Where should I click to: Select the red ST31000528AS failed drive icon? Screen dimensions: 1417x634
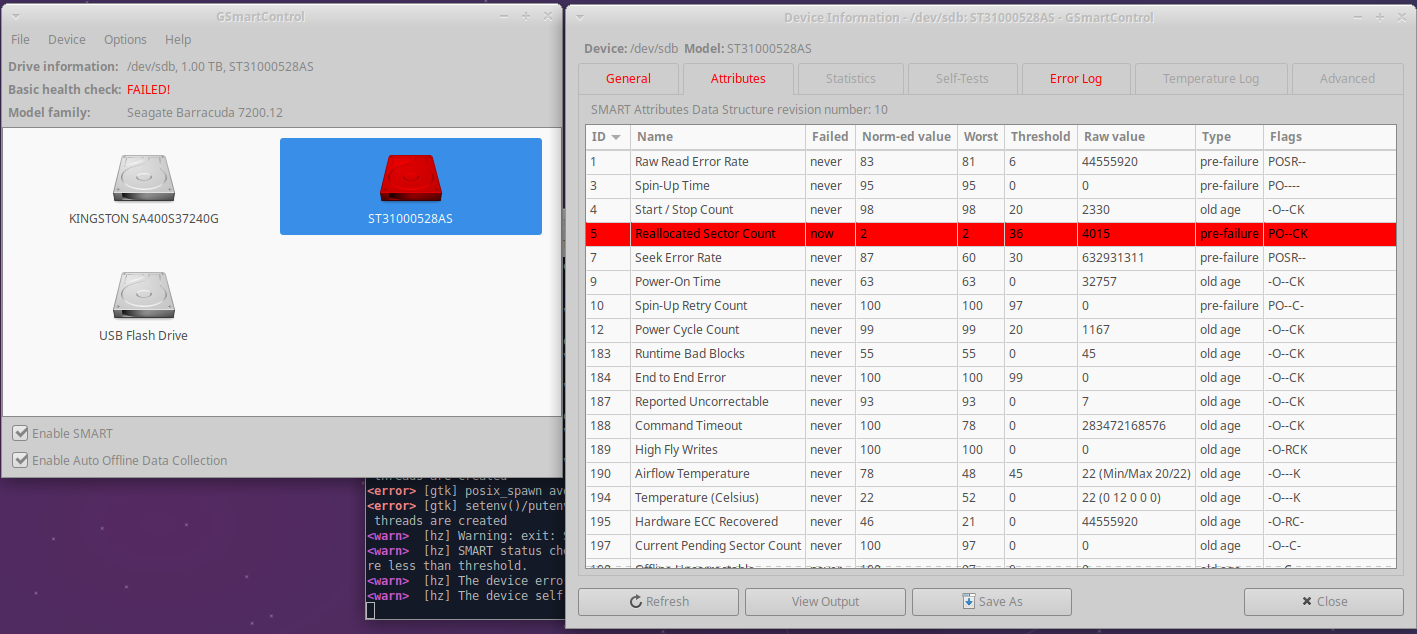click(410, 178)
